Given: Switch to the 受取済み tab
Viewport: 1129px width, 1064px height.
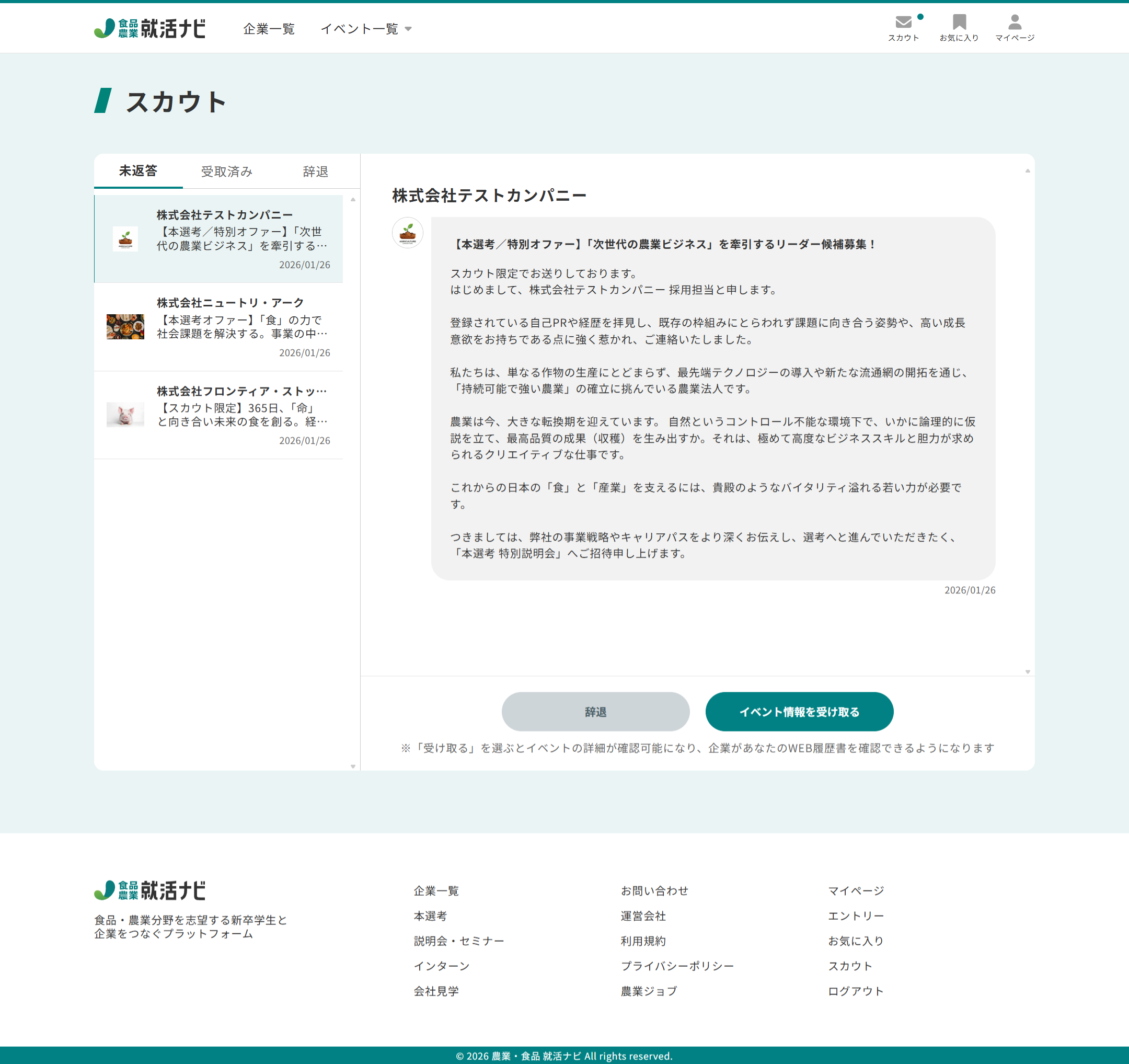Looking at the screenshot, I should 227,171.
